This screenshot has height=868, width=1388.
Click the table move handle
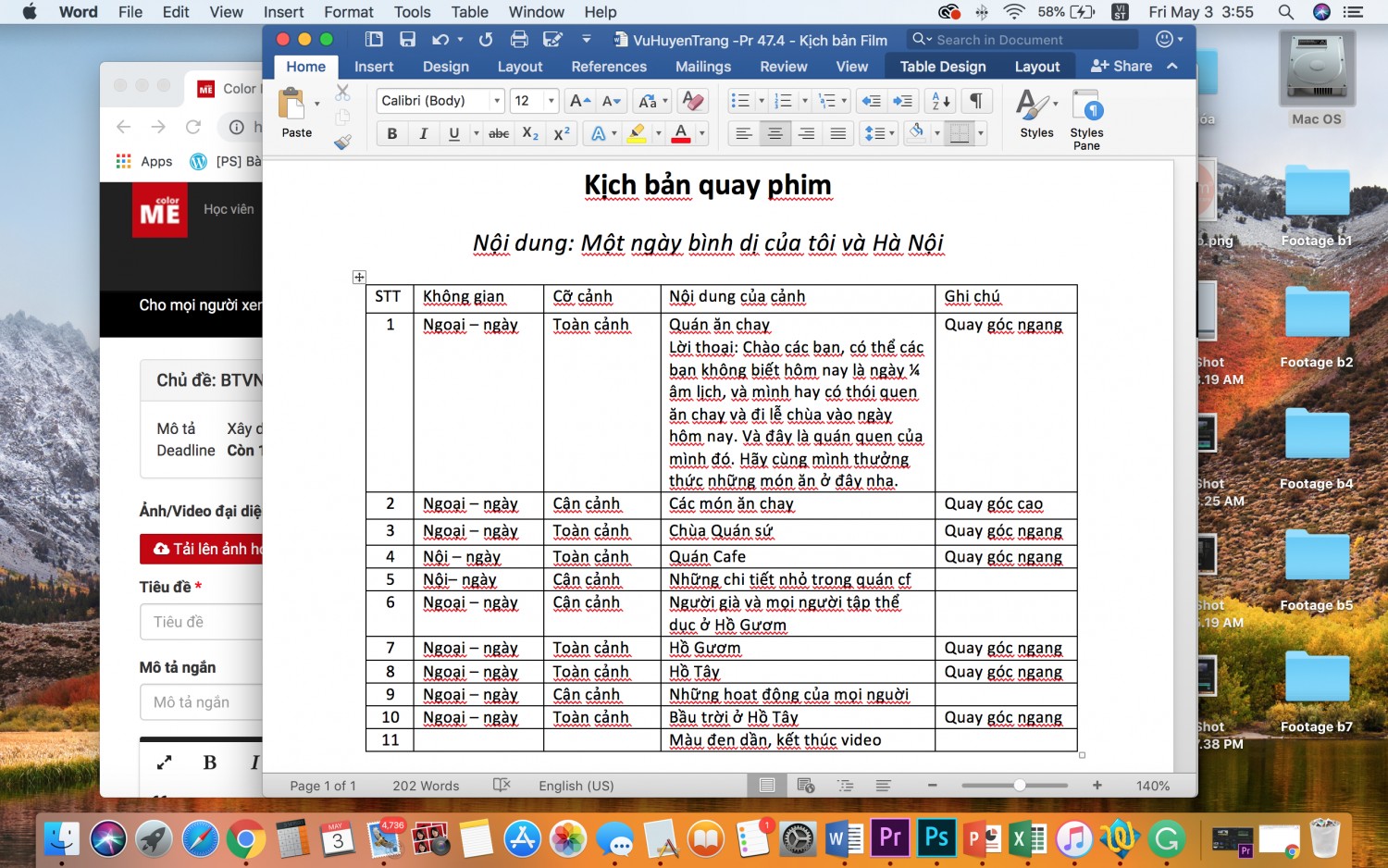click(x=359, y=277)
